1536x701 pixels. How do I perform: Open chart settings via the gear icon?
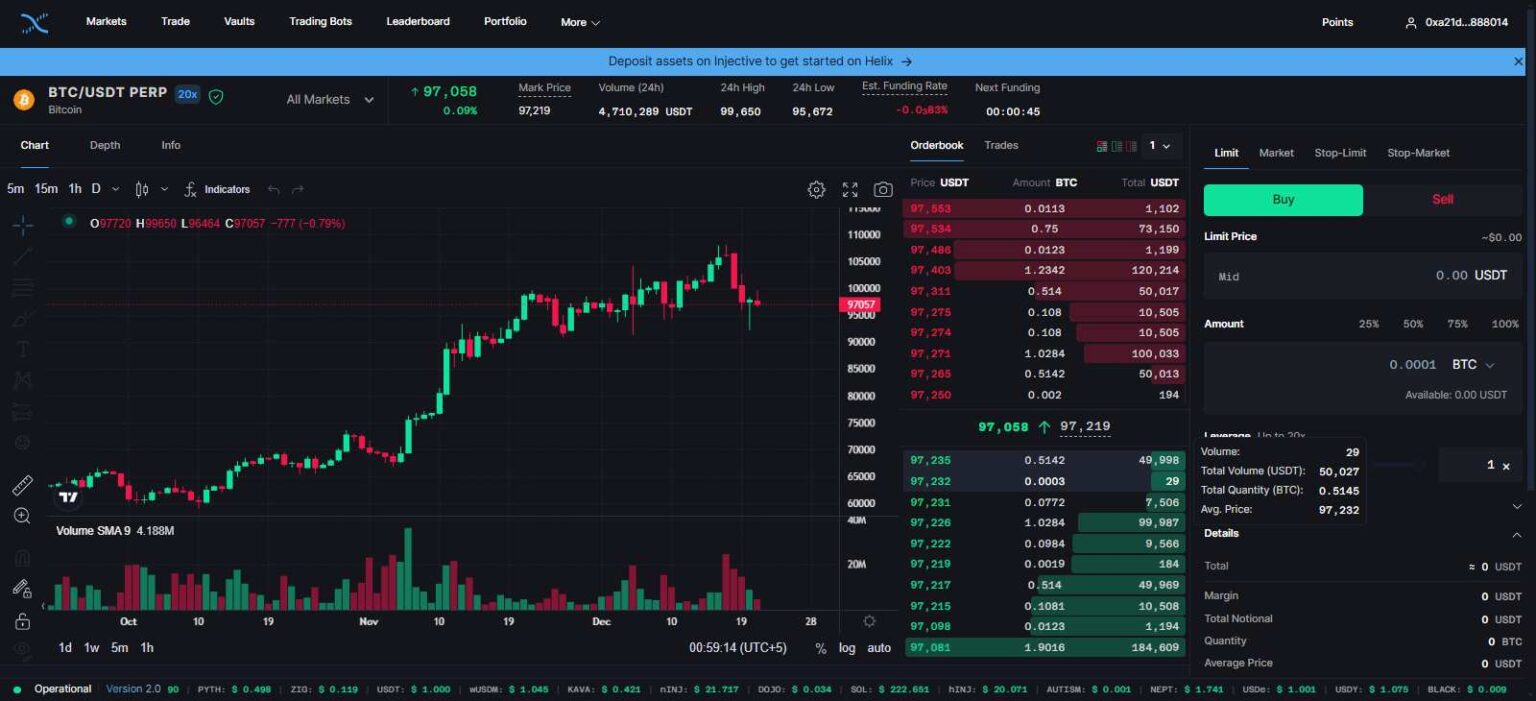[815, 189]
